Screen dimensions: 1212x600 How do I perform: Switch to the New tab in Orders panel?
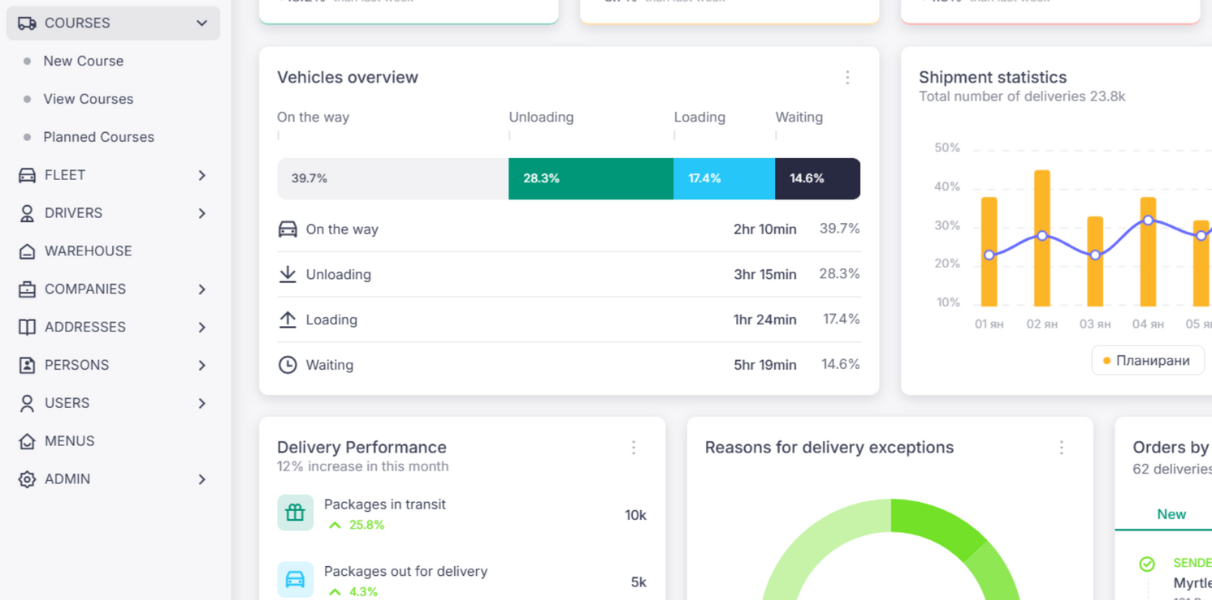click(x=1171, y=513)
